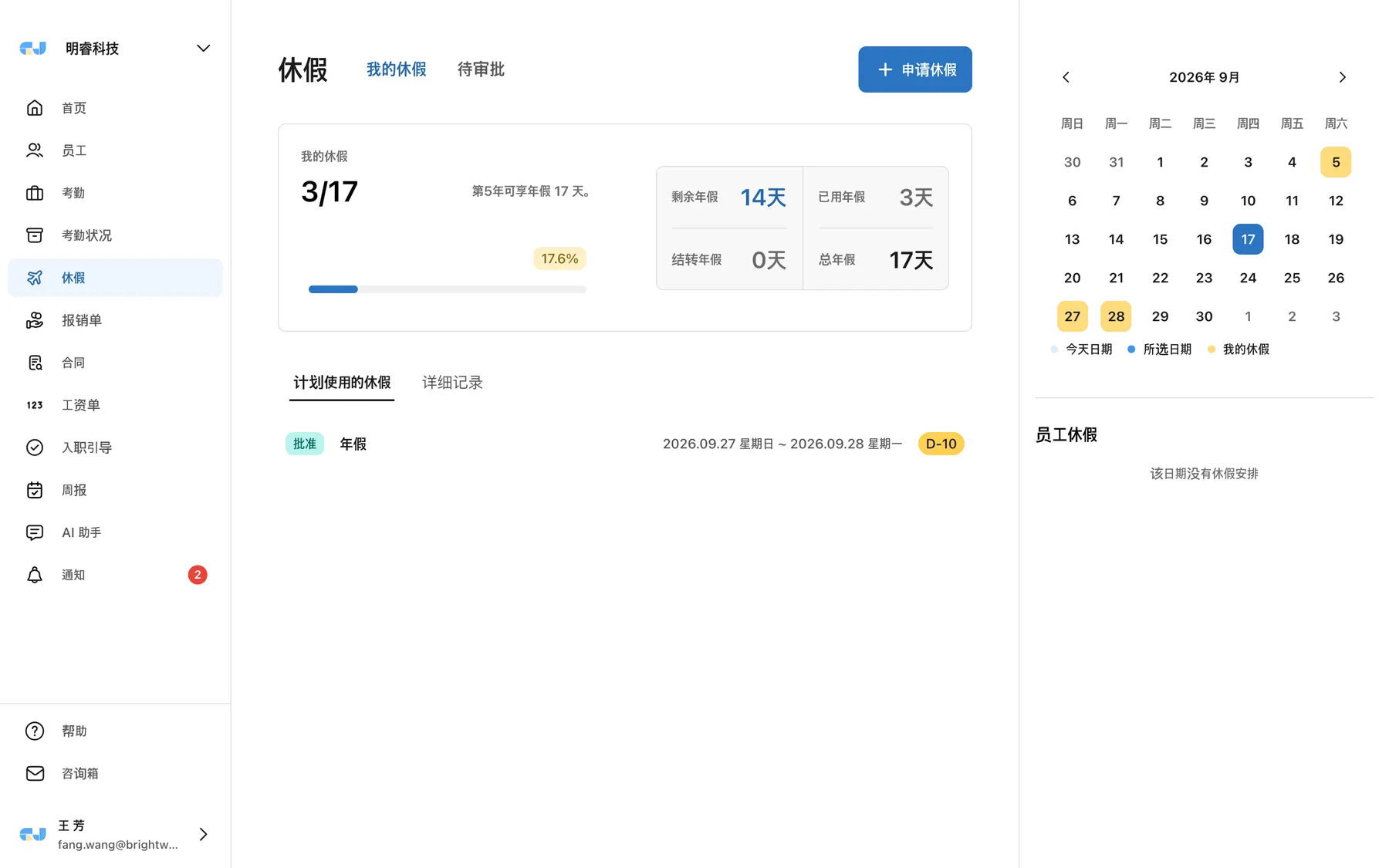Click the home icon beside 首页
Screen dimensions: 1389x868
coord(35,108)
